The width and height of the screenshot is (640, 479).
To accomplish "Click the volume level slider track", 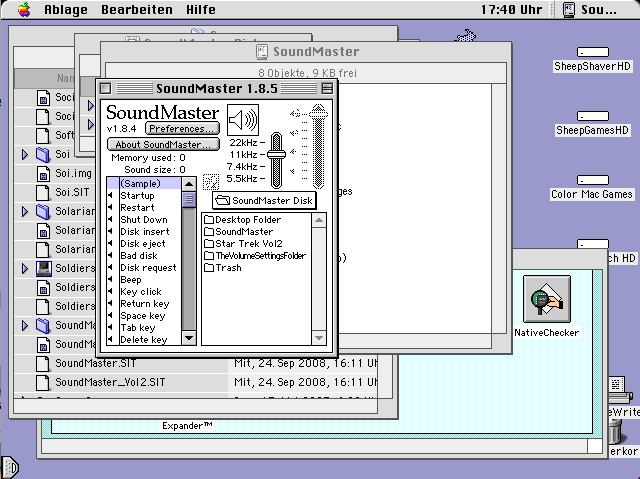I will pyautogui.click(x=318, y=151).
